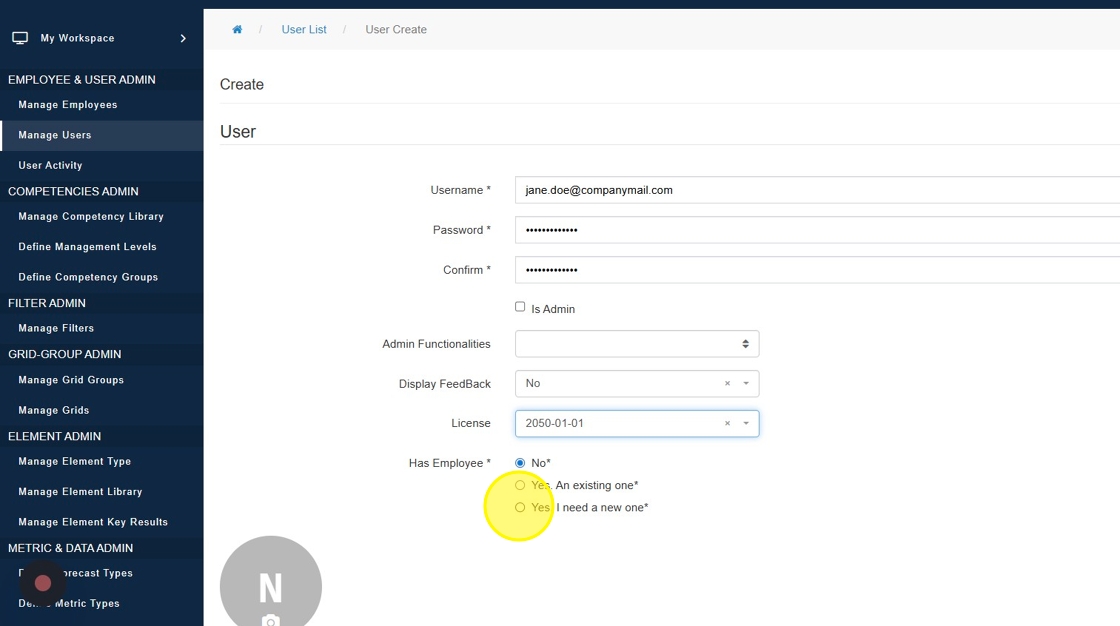
Task: Open Manage Competency Library link
Action: [91, 216]
